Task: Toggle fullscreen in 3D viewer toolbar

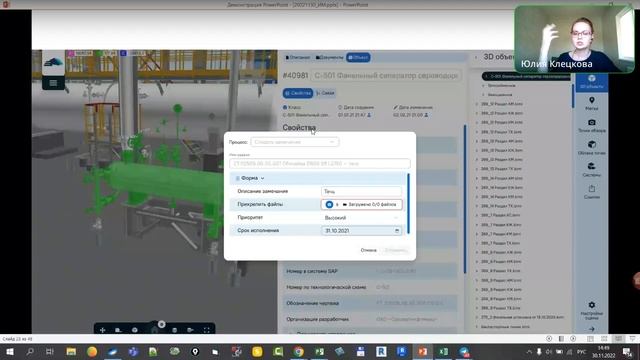Action: 207,330
